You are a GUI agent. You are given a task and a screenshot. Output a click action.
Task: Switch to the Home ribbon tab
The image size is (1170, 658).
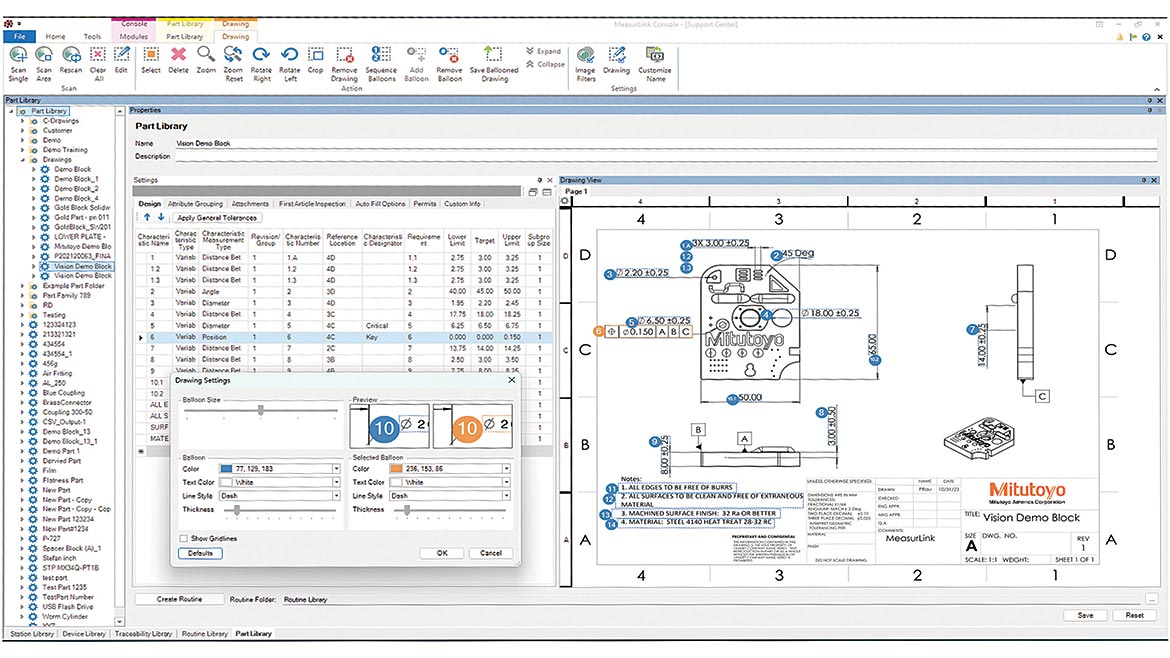tap(55, 36)
